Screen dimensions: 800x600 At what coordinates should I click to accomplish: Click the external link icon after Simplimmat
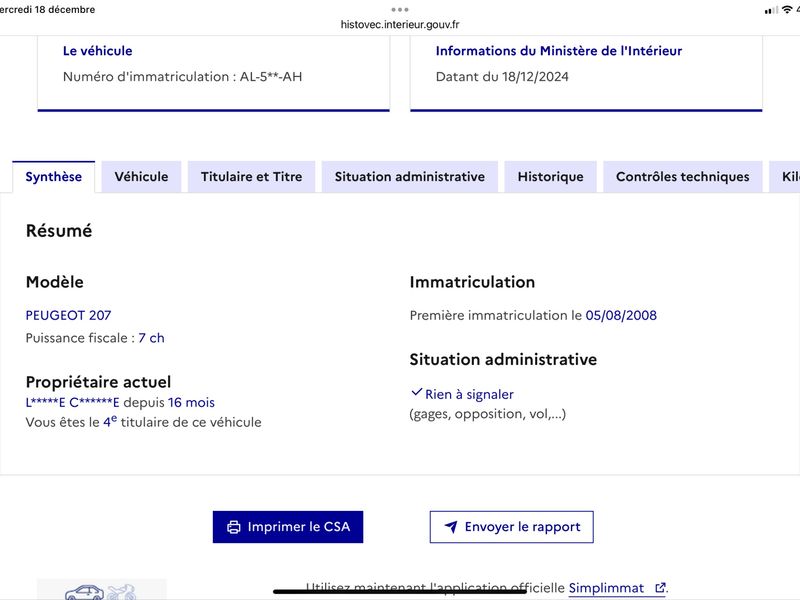point(660,588)
